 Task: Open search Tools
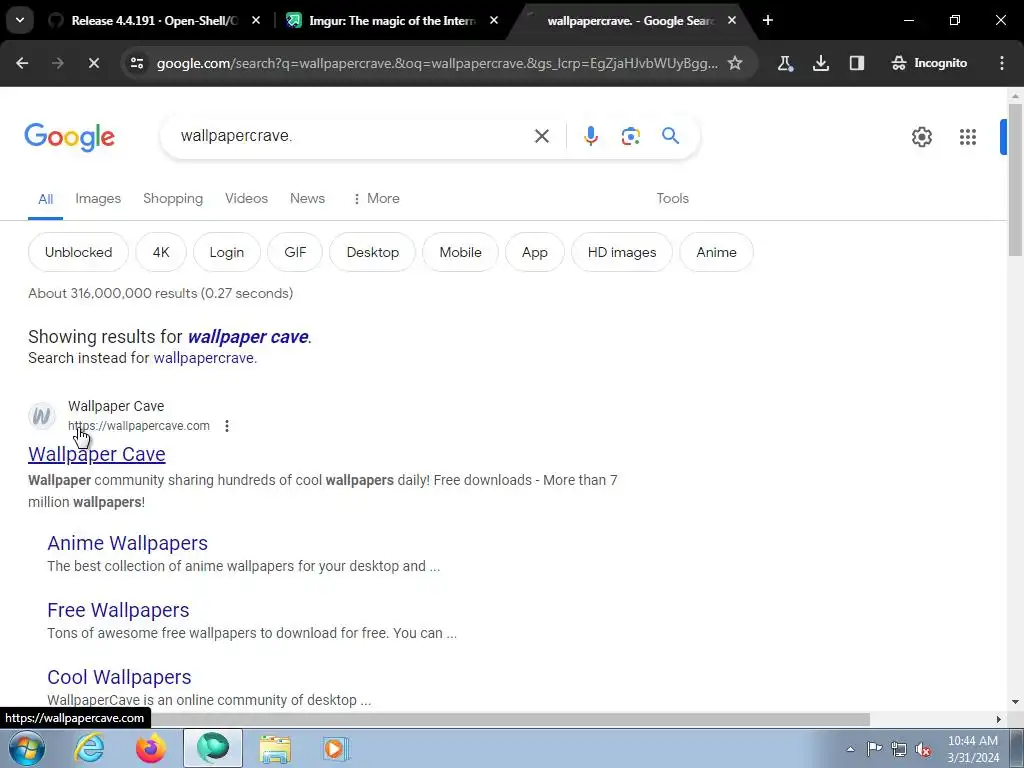pos(672,199)
